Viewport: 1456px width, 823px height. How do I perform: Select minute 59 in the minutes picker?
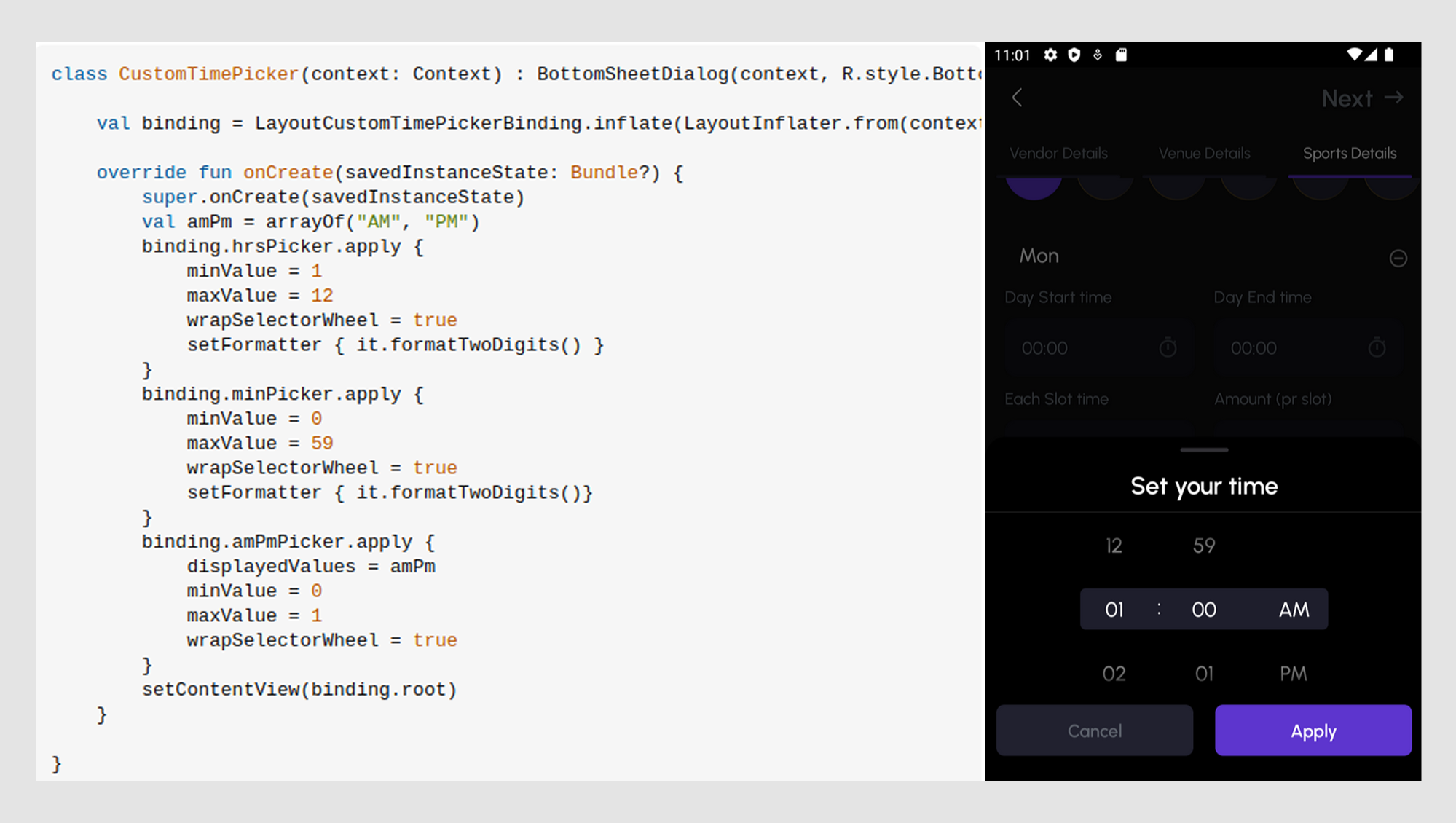(1204, 546)
